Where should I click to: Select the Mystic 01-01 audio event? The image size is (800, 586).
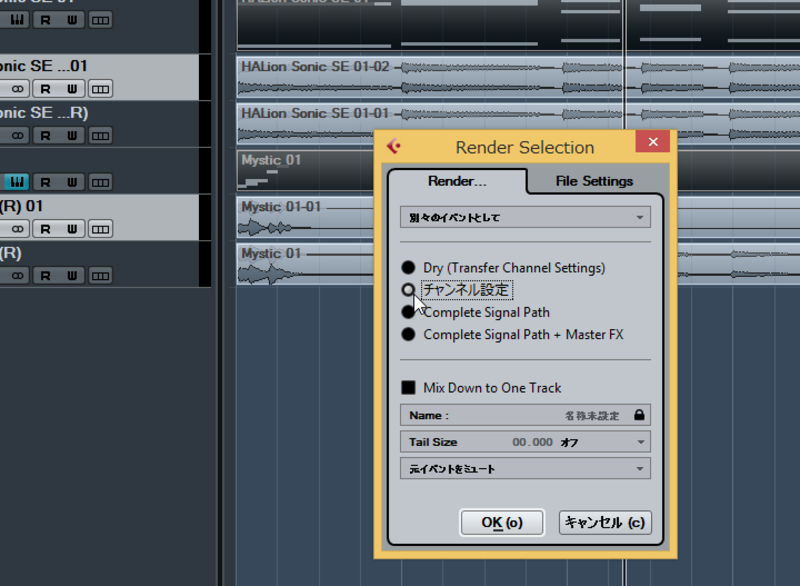point(305,217)
